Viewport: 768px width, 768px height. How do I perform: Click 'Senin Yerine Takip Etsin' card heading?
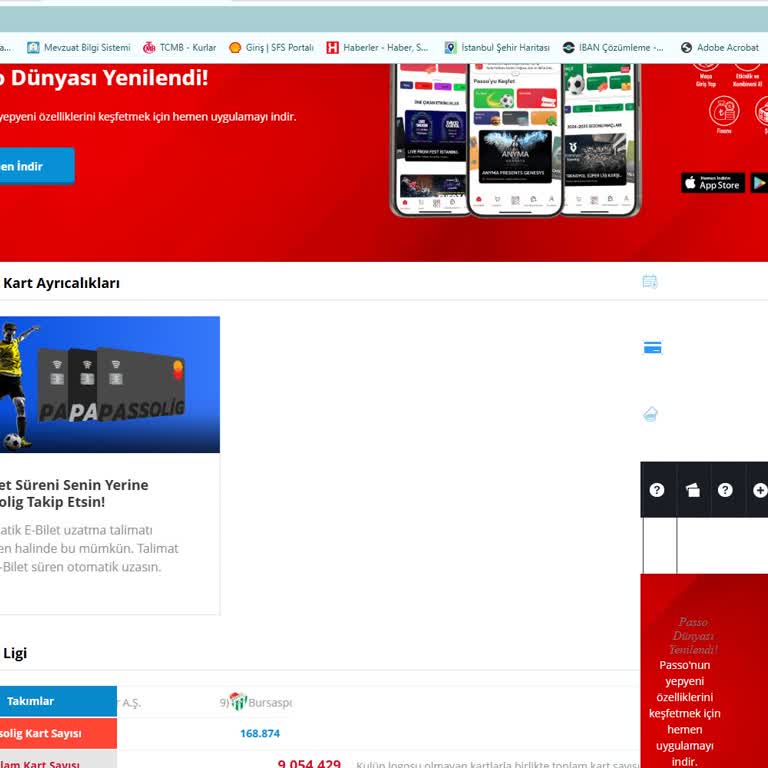74,493
